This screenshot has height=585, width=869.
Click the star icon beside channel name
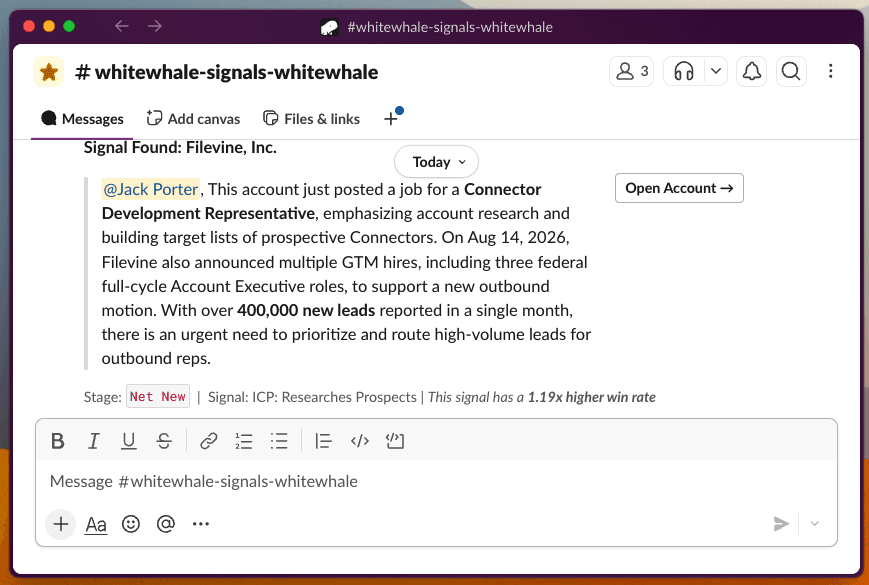[49, 72]
